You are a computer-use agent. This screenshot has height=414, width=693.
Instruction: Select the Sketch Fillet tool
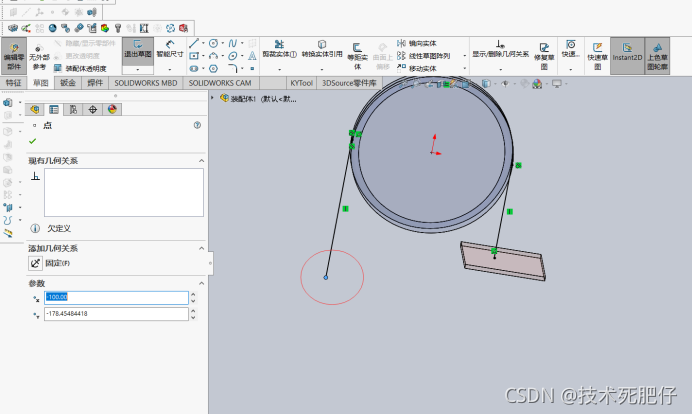click(x=232, y=68)
